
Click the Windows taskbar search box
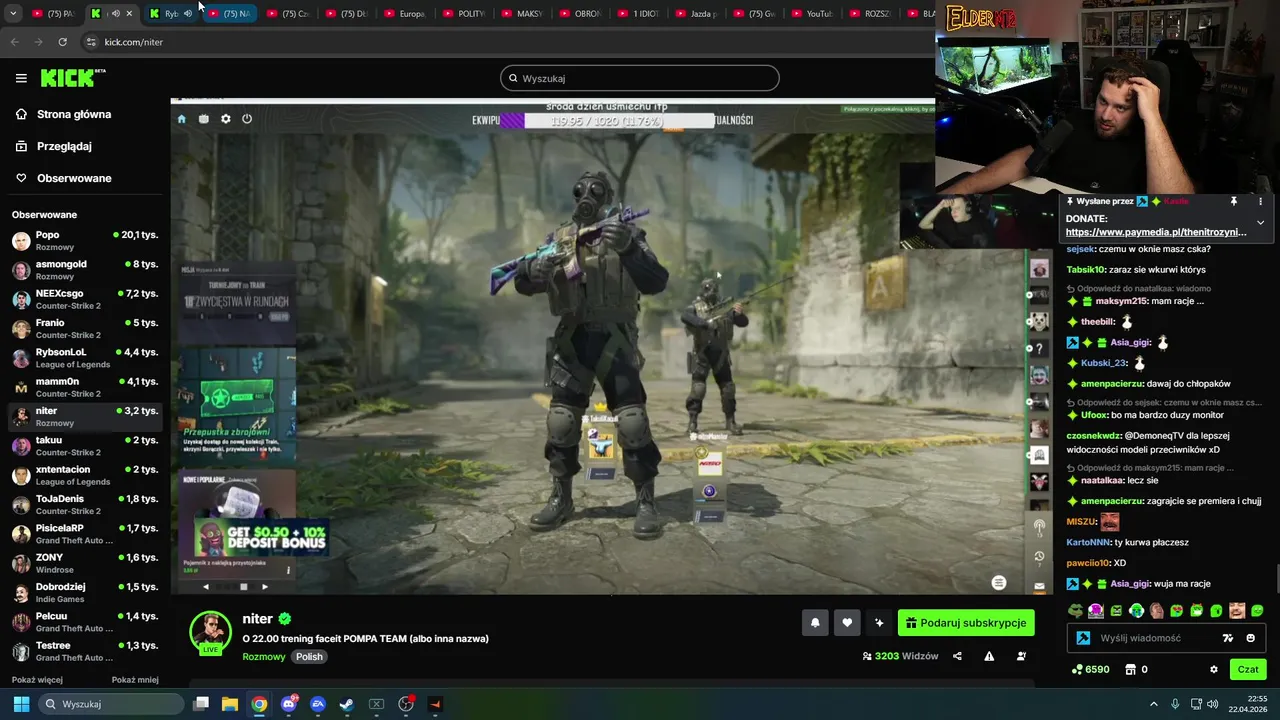(111, 704)
